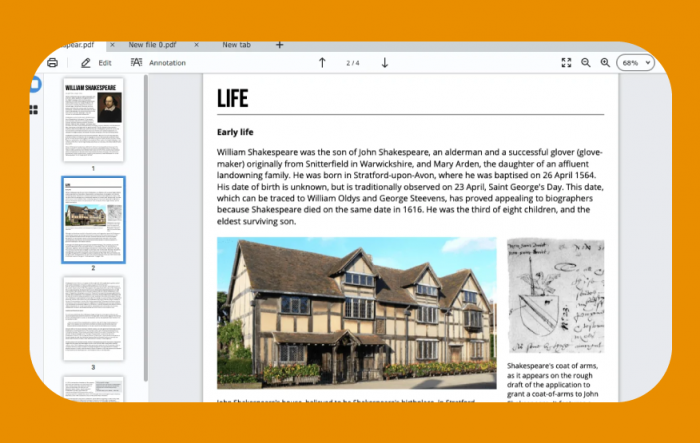Click the Annotation text icon
Image resolution: width=700 pixels, height=443 pixels.
click(136, 63)
